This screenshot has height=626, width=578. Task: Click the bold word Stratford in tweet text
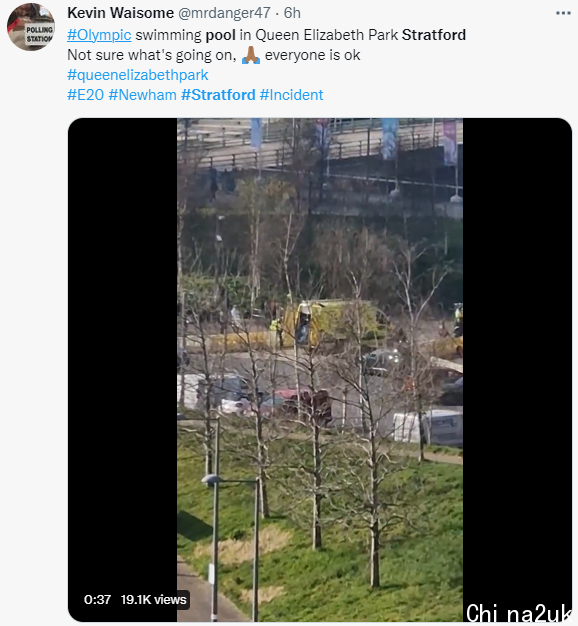click(x=434, y=35)
